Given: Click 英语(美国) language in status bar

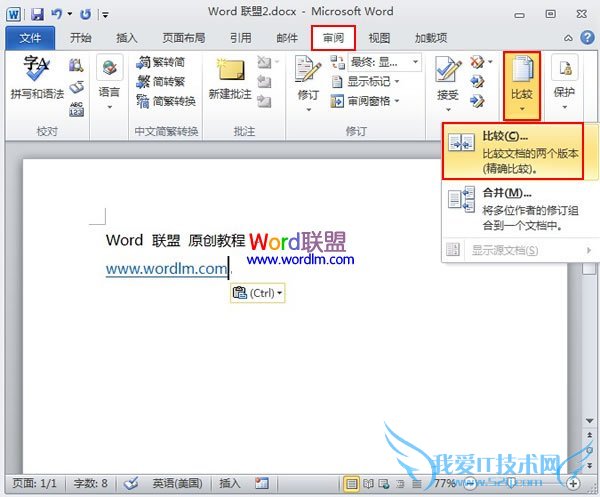Looking at the screenshot, I should coord(178,484).
